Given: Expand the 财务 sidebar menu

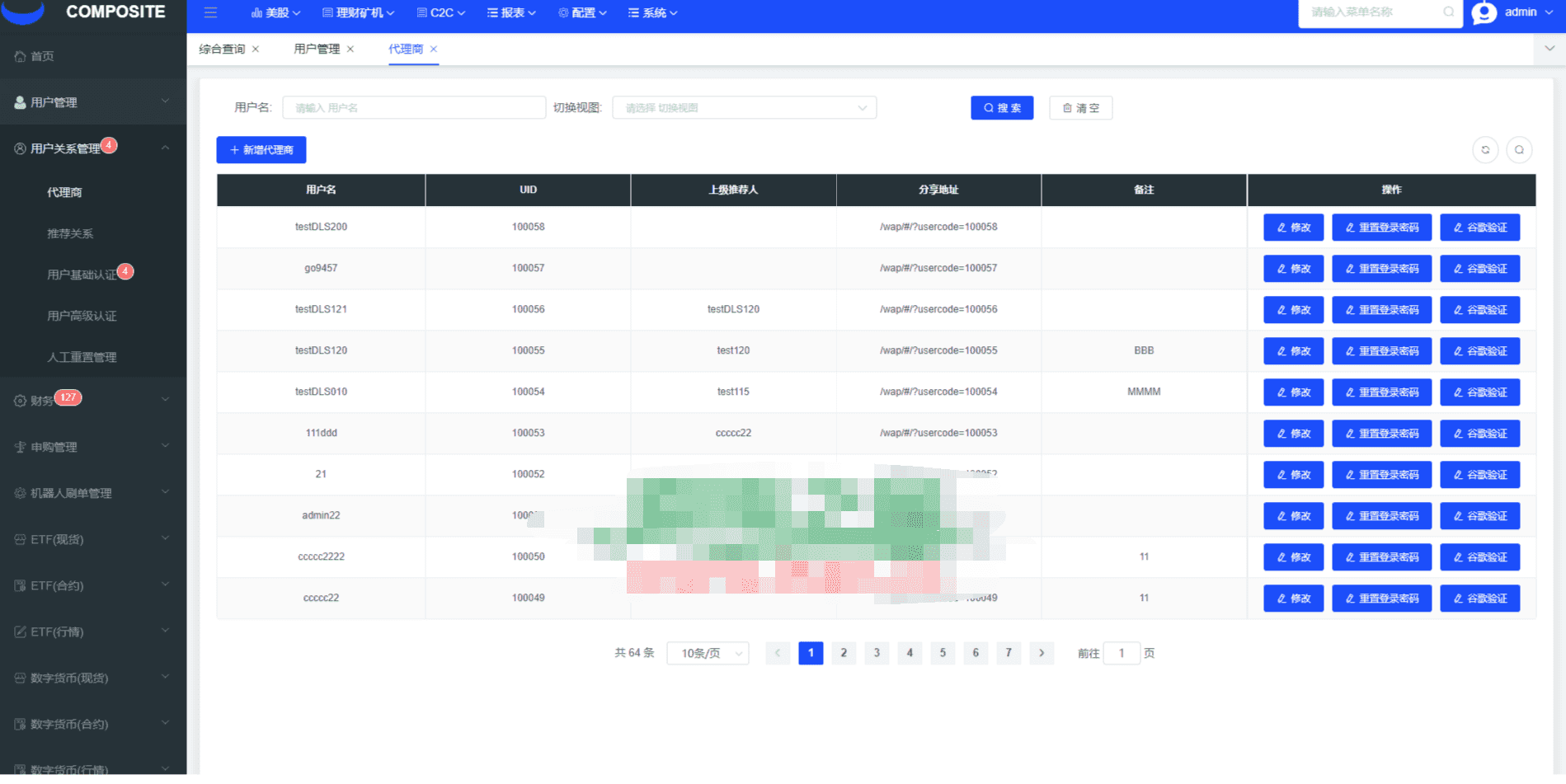Looking at the screenshot, I should coord(92,401).
